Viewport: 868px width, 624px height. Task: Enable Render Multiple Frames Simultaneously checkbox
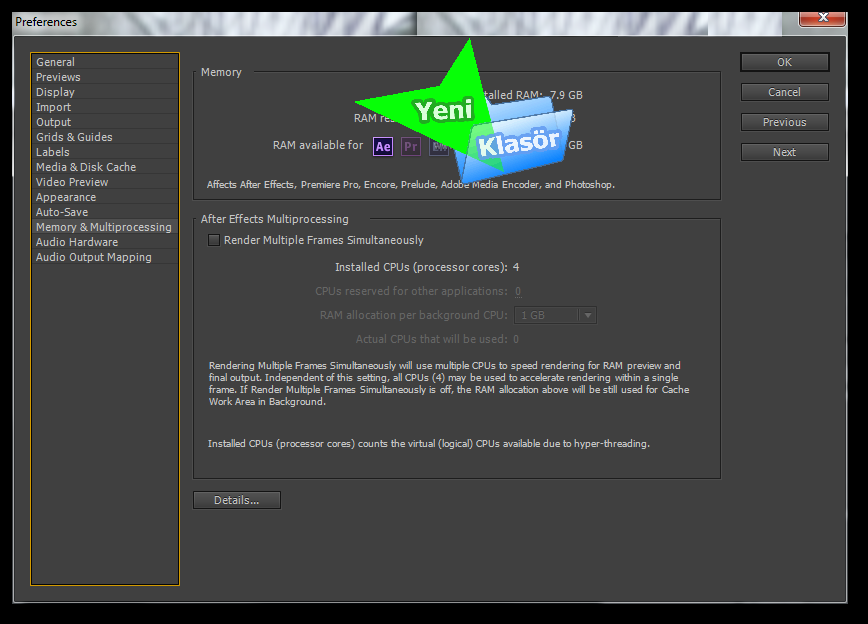click(x=214, y=240)
